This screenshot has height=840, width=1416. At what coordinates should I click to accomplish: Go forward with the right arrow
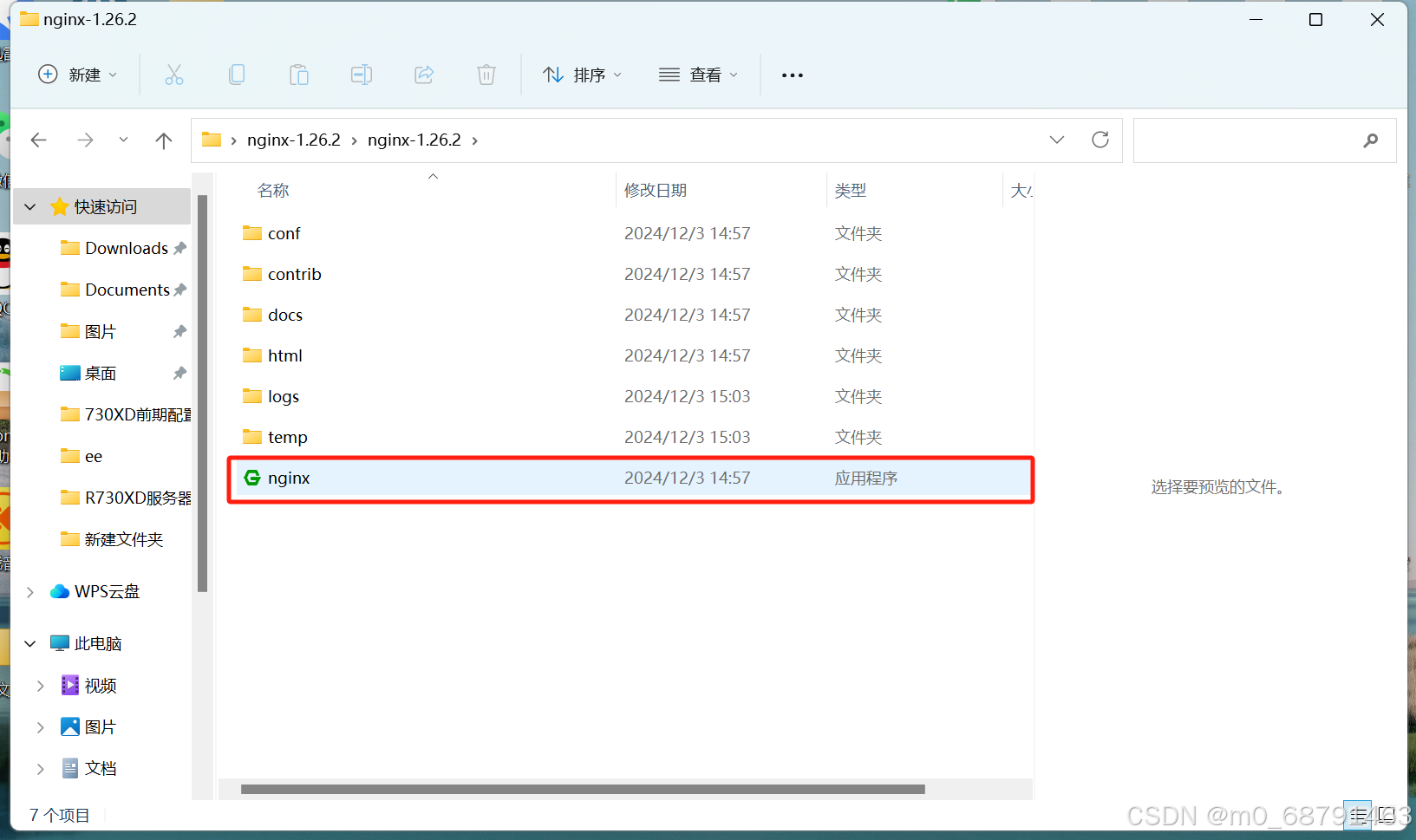[x=85, y=140]
